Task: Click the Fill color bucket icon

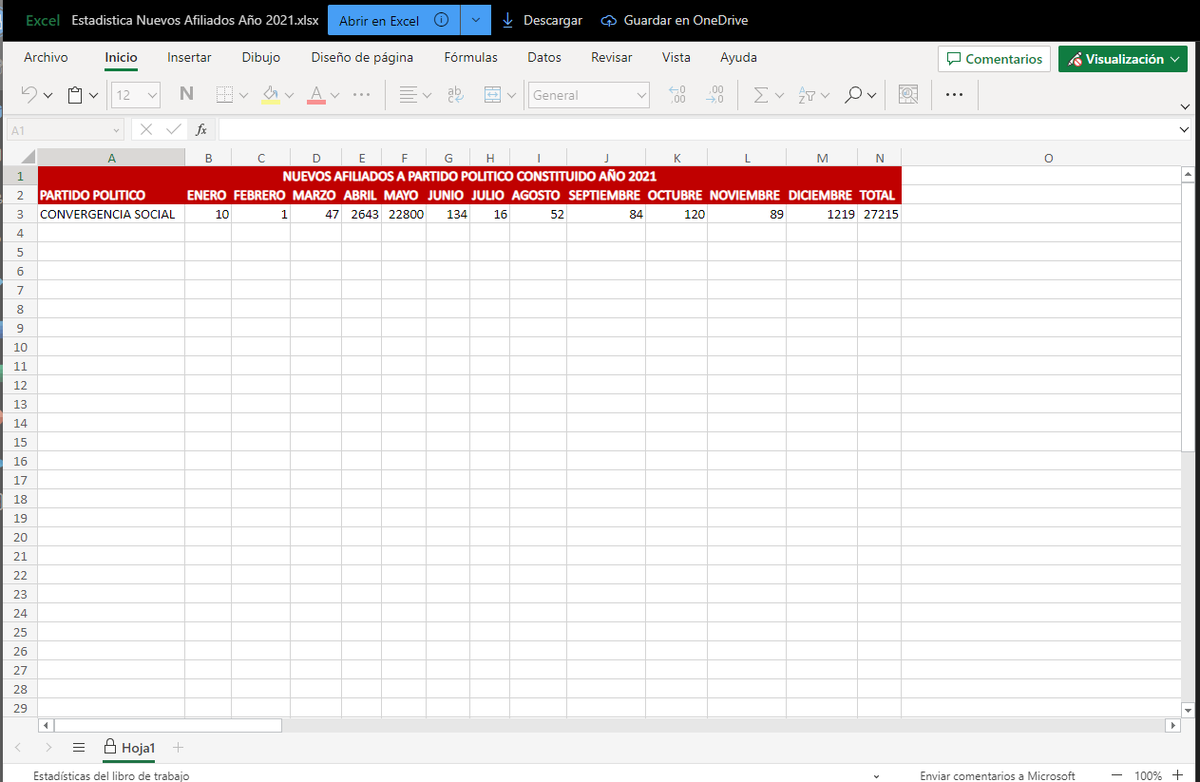Action: coord(270,95)
